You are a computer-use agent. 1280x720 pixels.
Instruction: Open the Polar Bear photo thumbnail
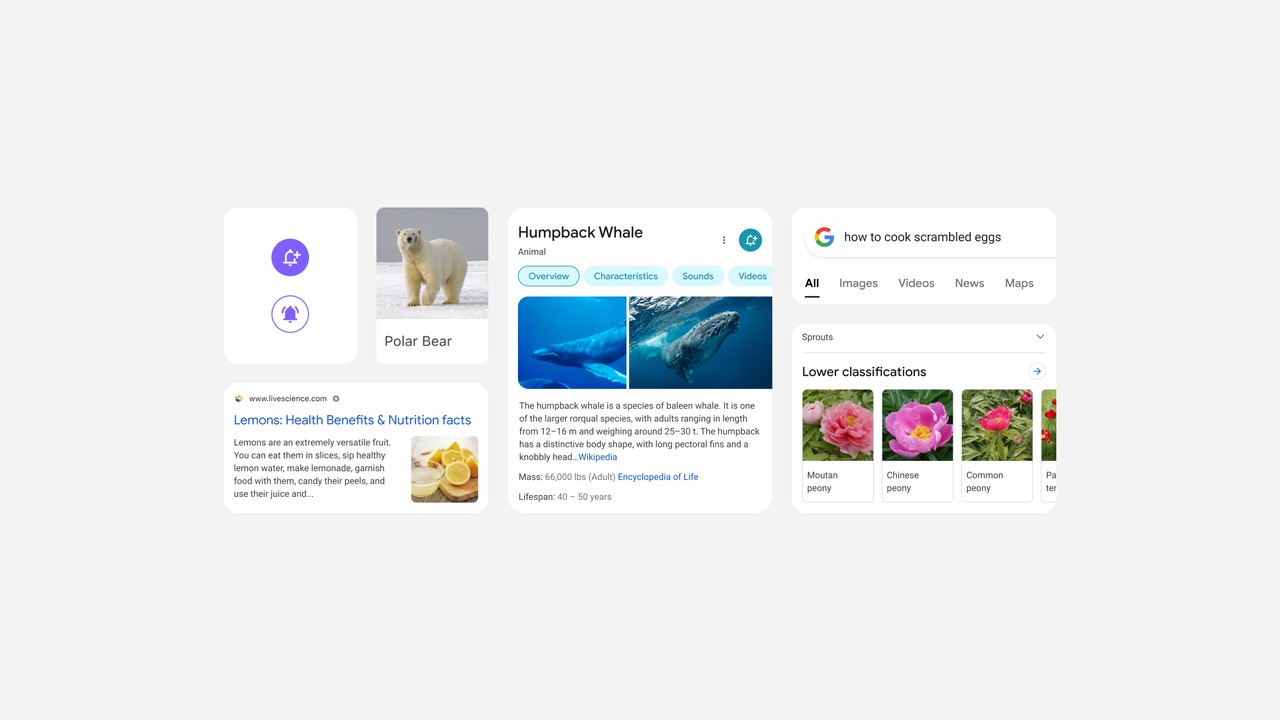432,263
